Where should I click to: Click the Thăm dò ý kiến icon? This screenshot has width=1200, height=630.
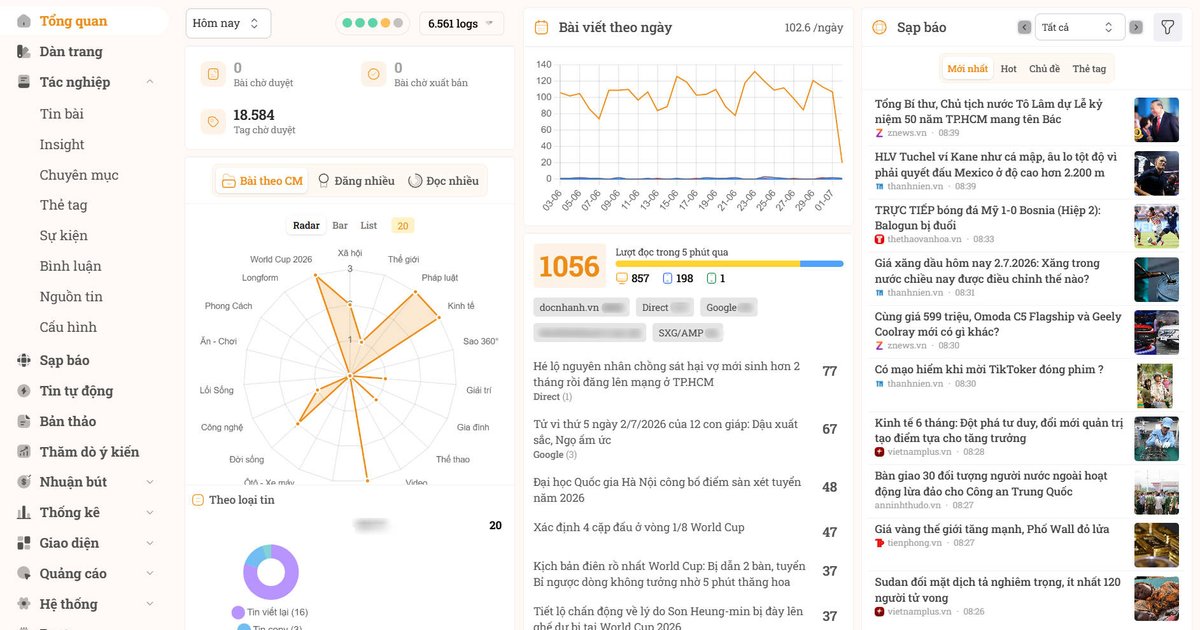tap(24, 451)
